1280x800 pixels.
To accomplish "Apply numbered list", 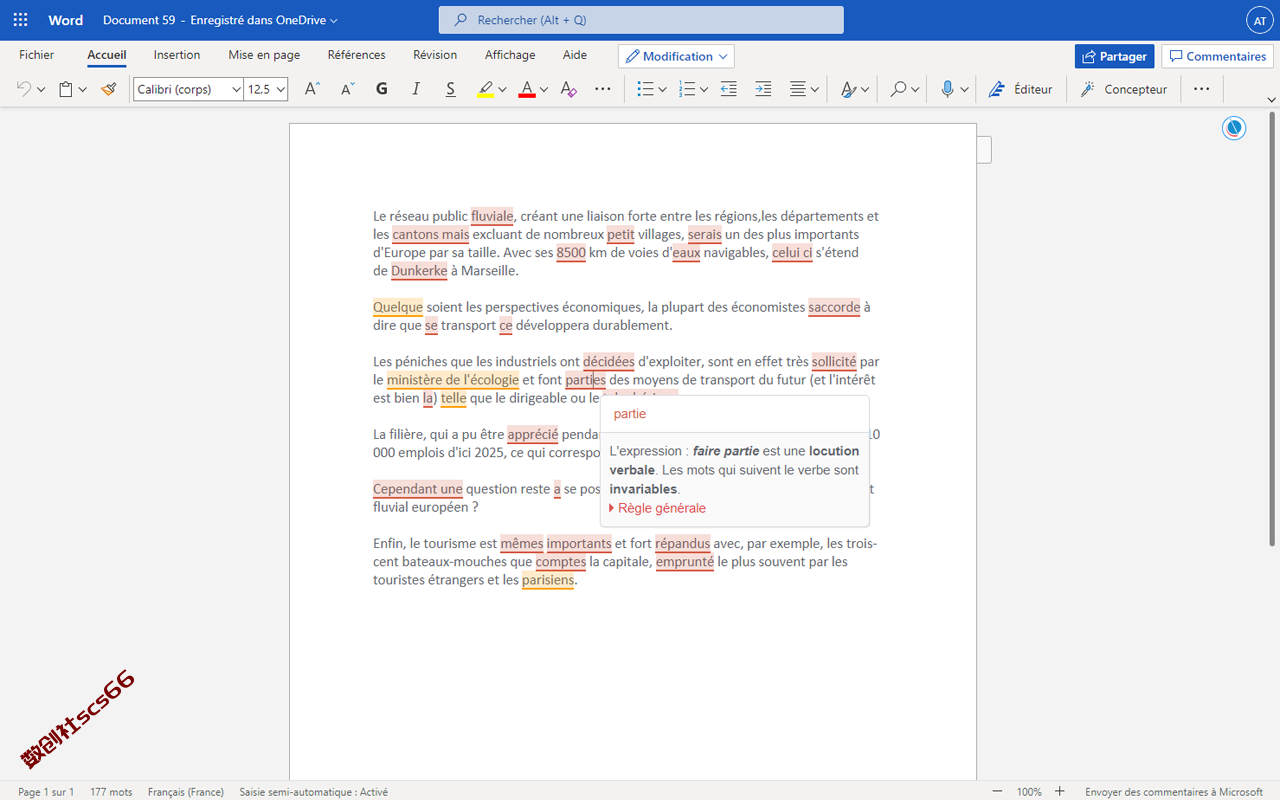I will click(x=687, y=89).
